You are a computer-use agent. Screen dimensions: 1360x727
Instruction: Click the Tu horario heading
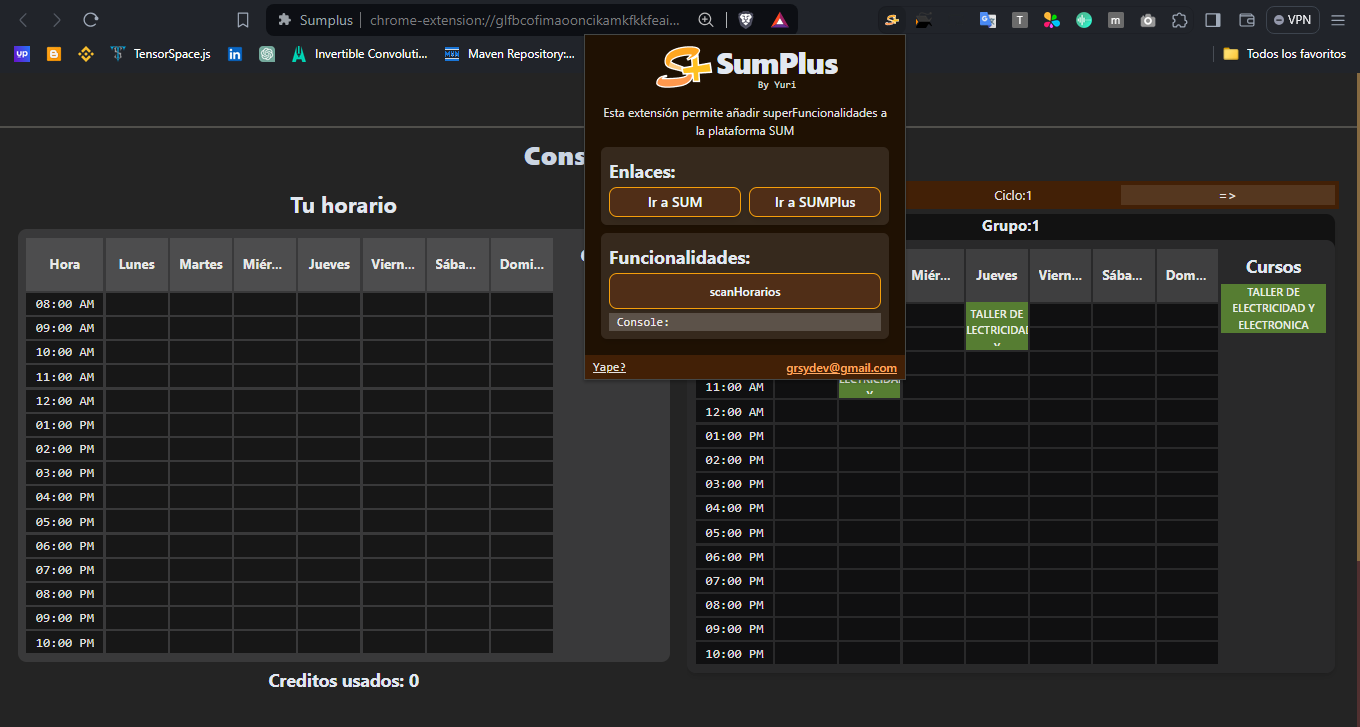(x=343, y=205)
